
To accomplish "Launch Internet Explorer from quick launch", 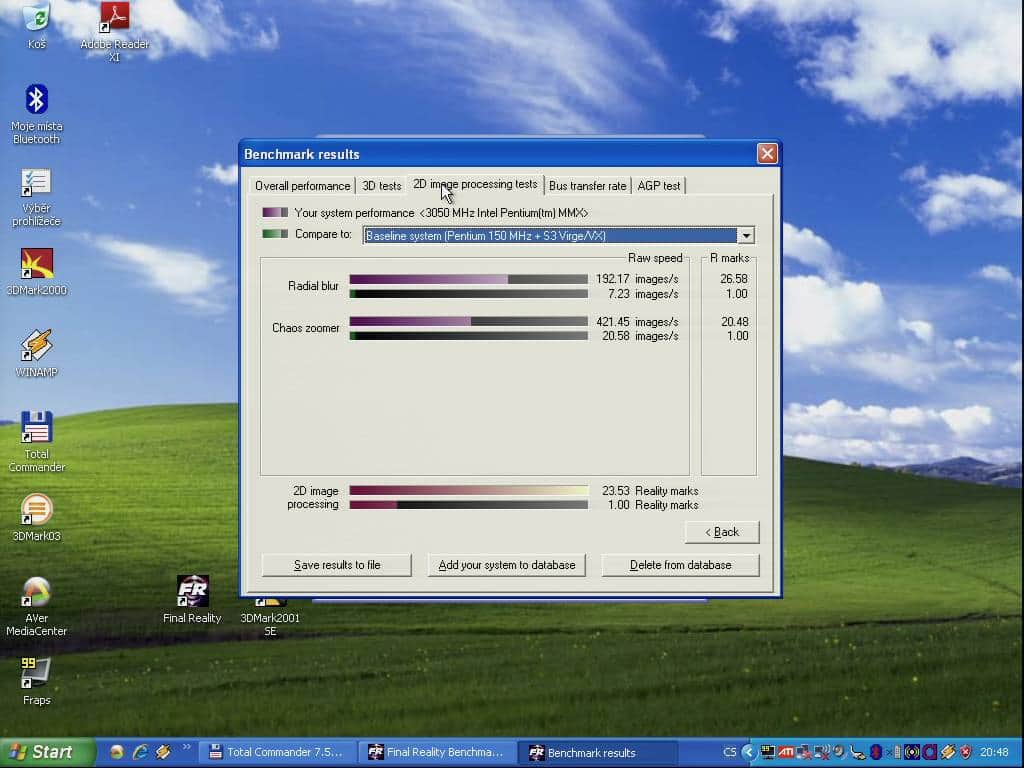I will coord(140,752).
